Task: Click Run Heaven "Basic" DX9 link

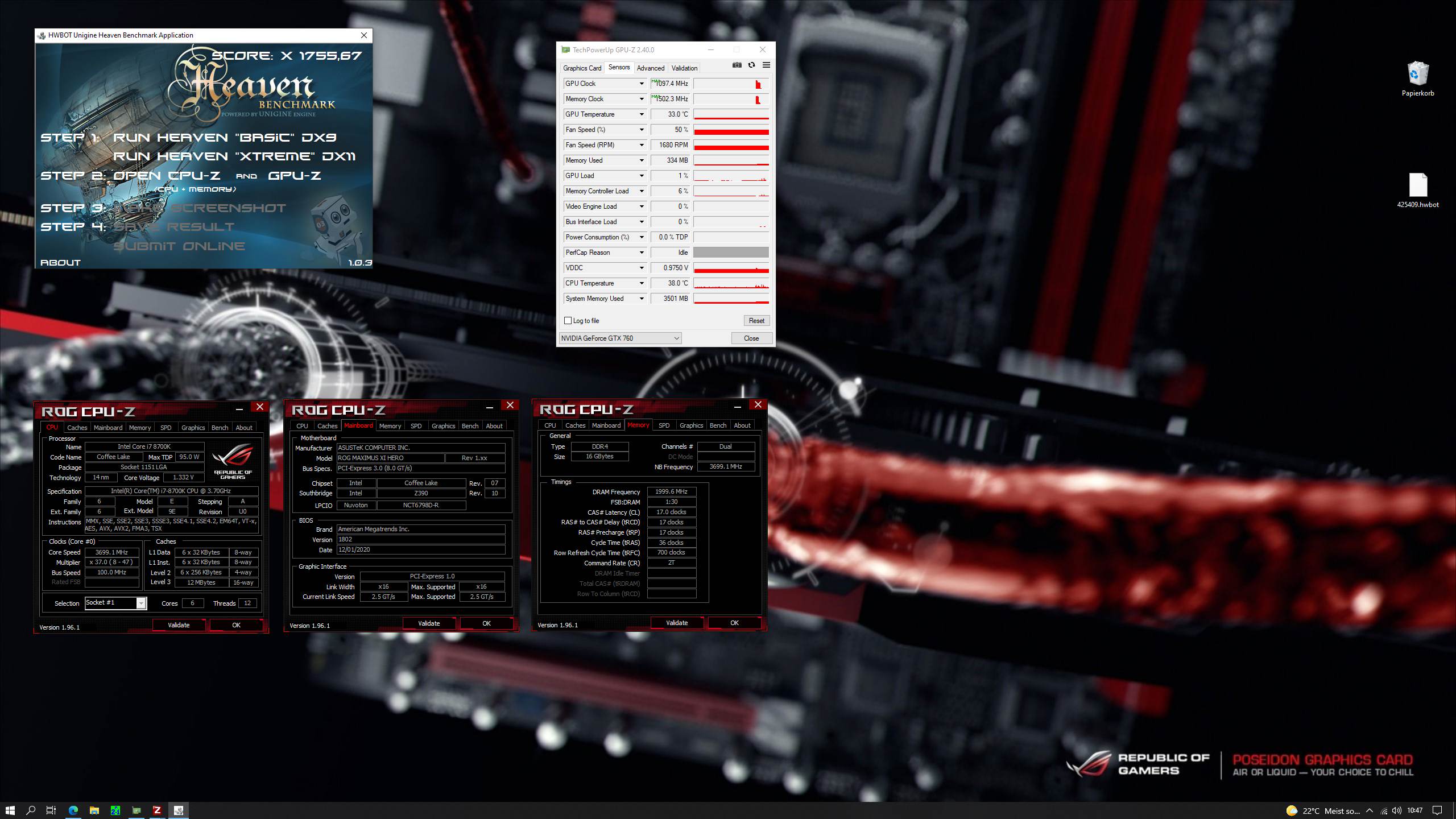Action: (x=225, y=138)
